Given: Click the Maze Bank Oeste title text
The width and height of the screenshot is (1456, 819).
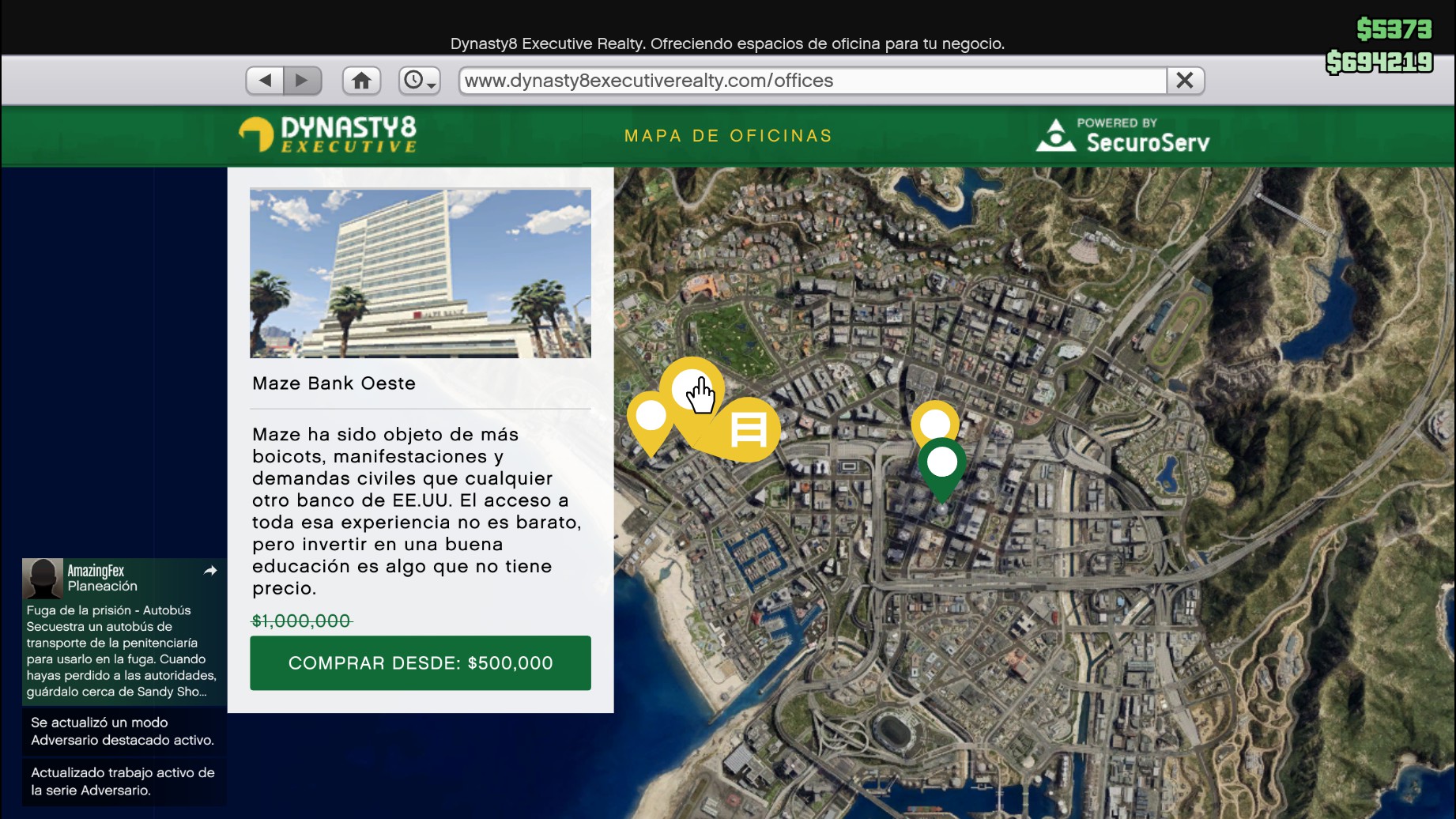Looking at the screenshot, I should (334, 383).
